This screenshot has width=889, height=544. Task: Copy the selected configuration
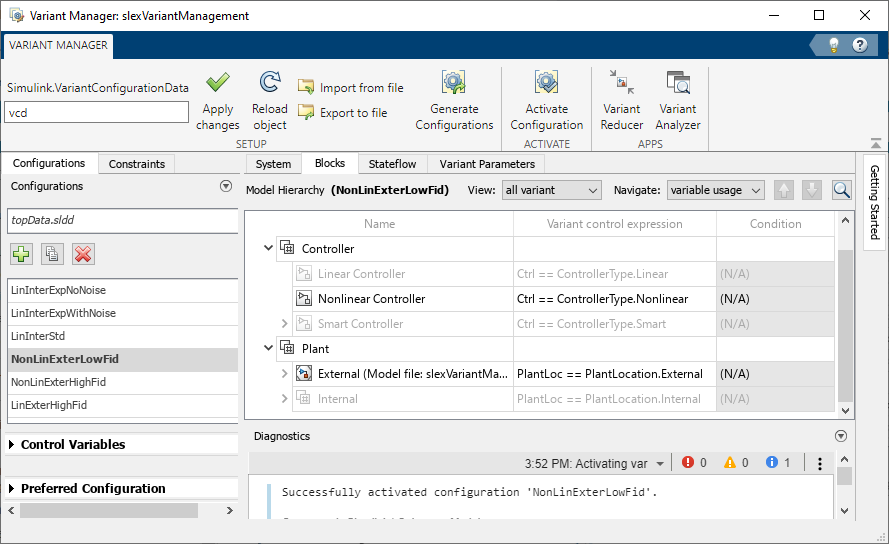52,254
